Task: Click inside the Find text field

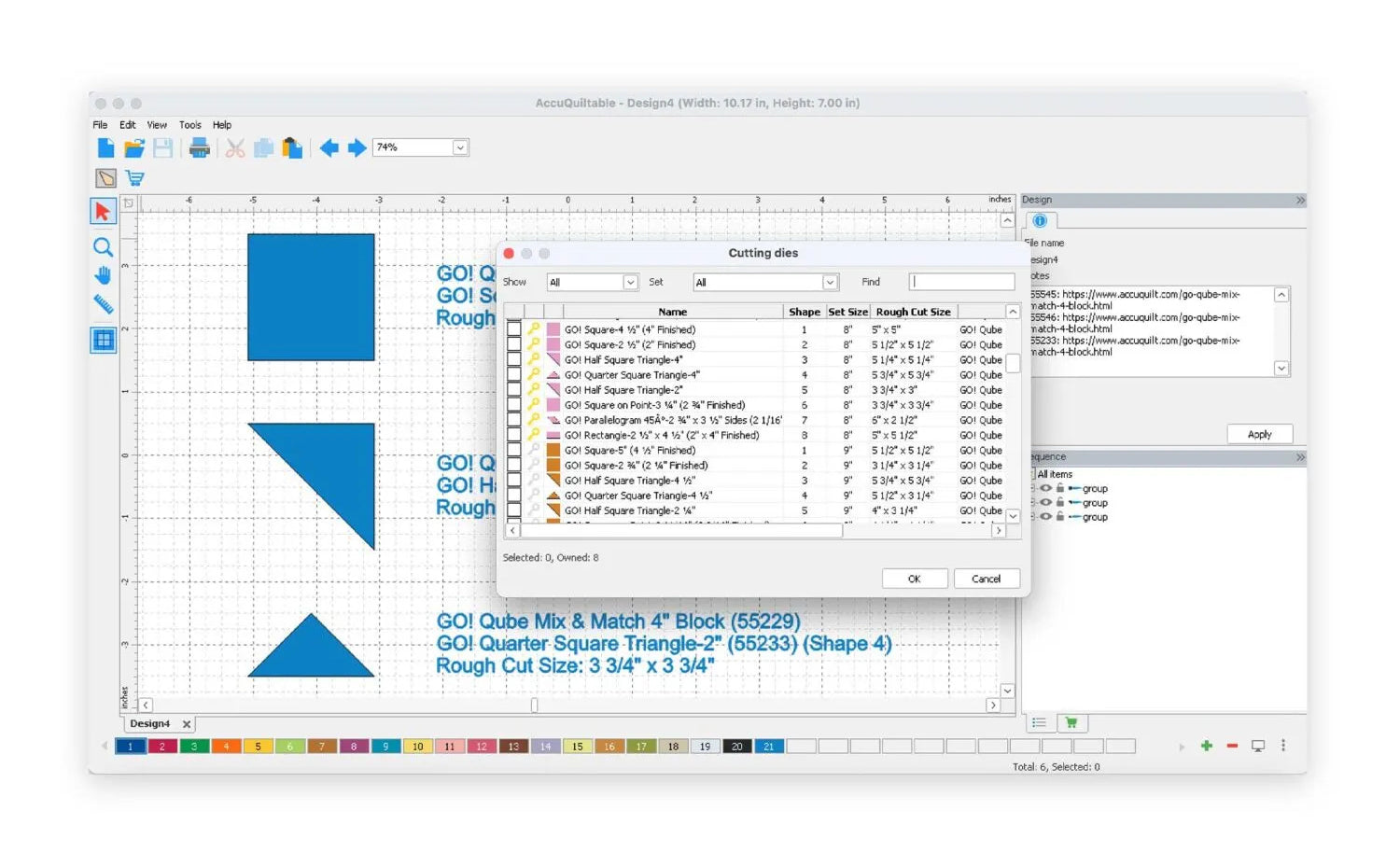Action: coord(961,281)
